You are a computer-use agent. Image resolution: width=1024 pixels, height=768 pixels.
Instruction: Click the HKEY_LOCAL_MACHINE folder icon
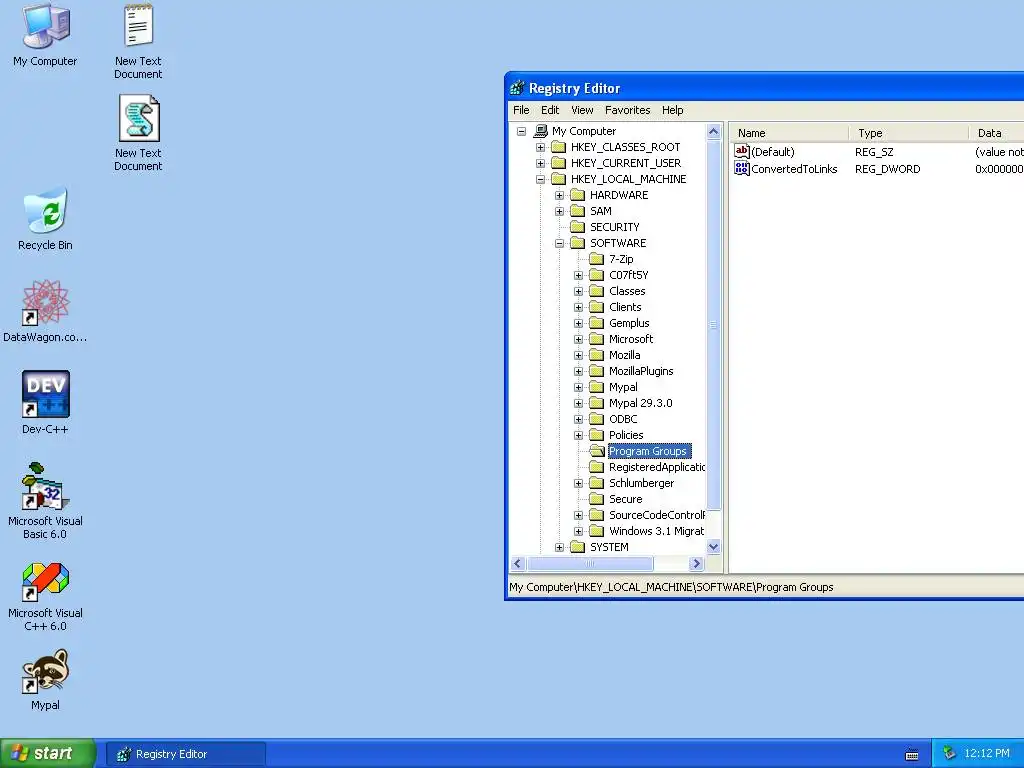tap(558, 179)
